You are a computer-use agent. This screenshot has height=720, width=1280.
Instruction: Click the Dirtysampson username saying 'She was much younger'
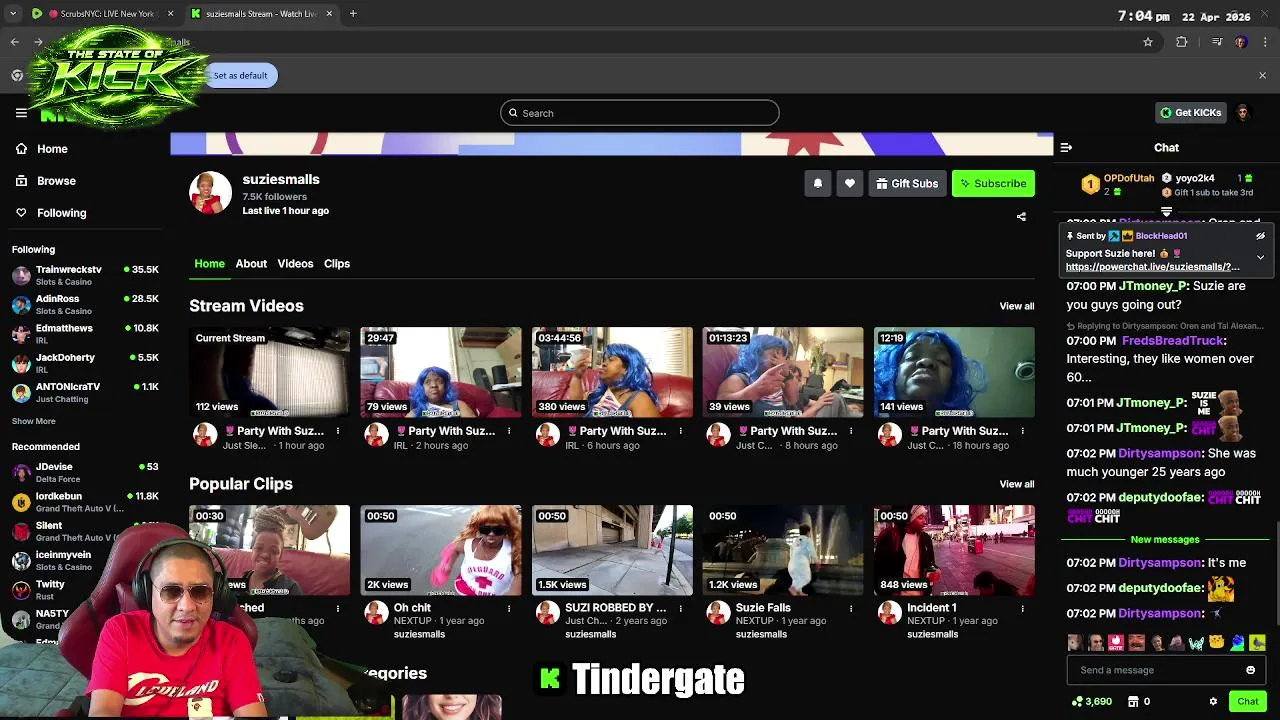click(x=1160, y=453)
